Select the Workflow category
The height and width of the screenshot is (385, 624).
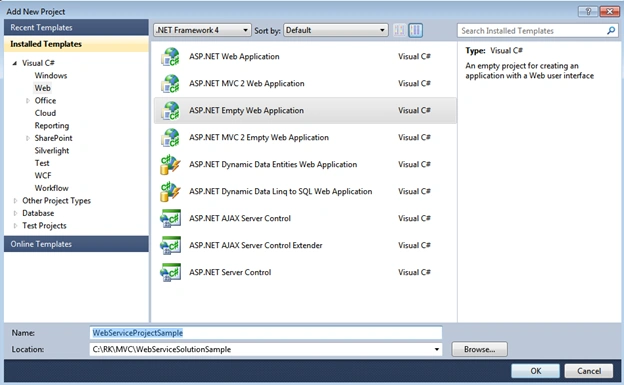51,188
